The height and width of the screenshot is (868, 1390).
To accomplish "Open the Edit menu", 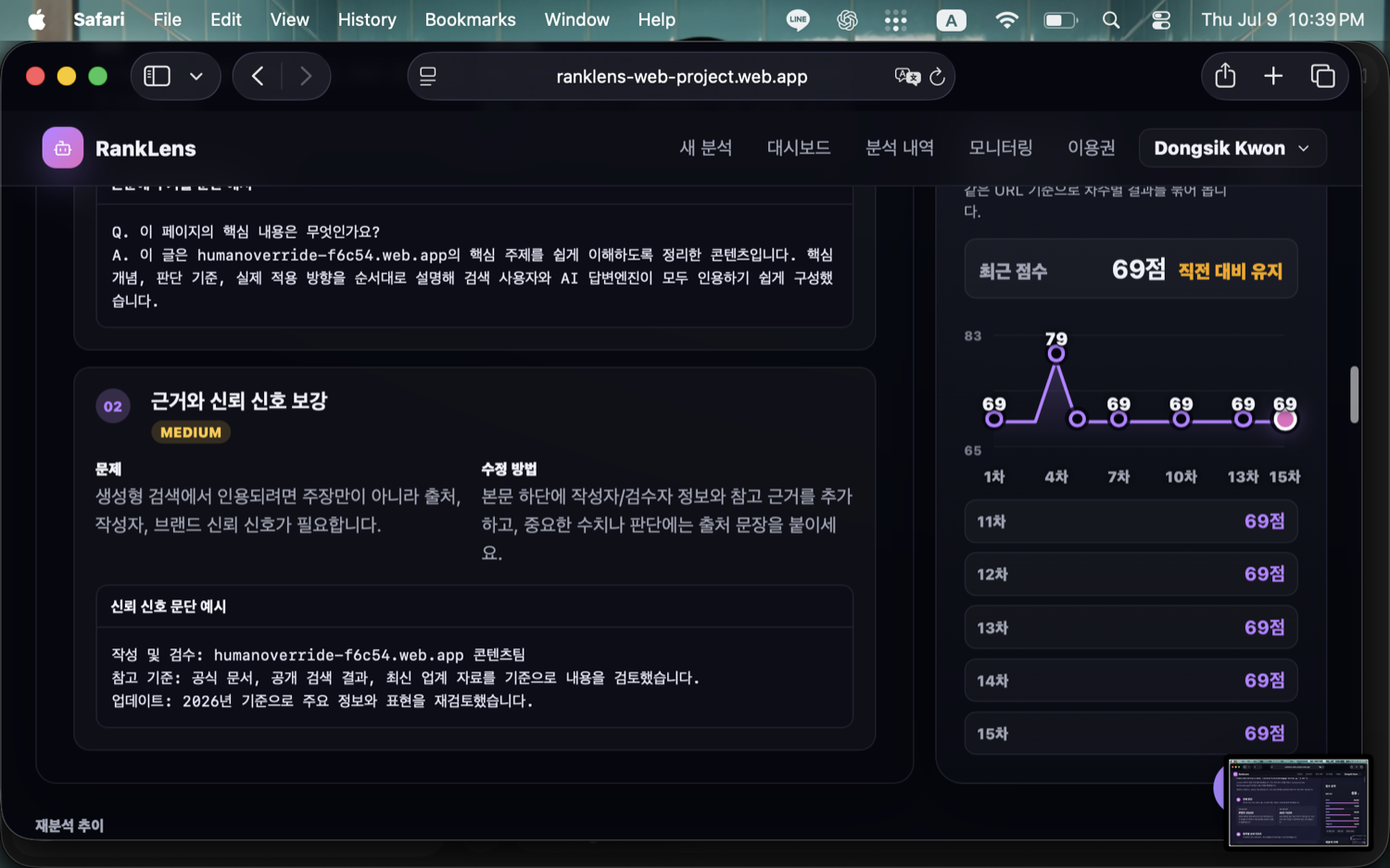I will [x=225, y=19].
